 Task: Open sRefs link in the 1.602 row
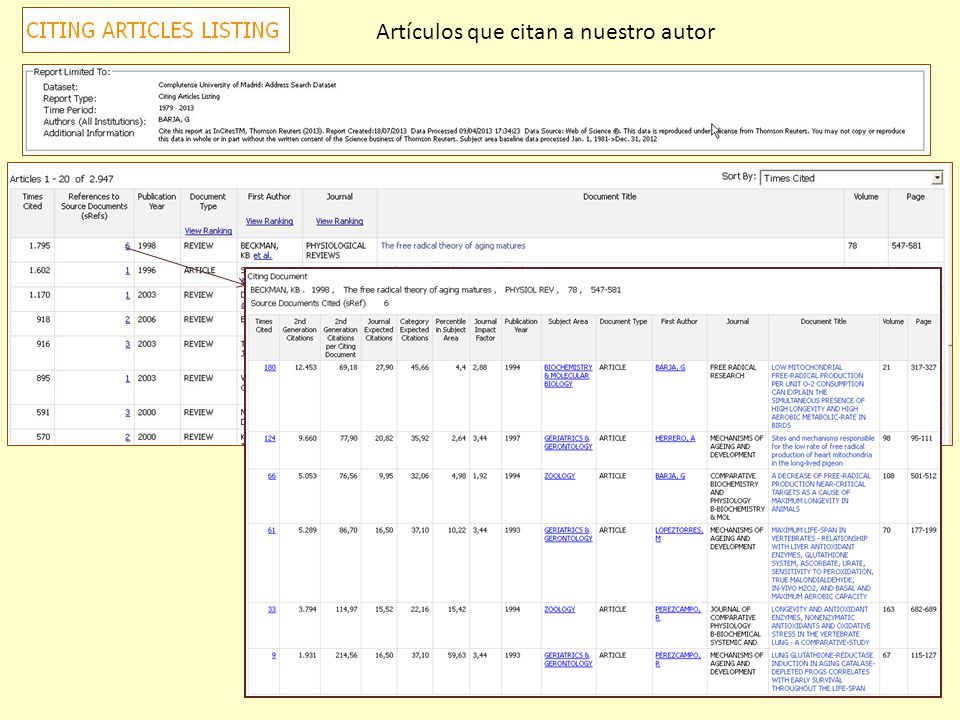[127, 270]
